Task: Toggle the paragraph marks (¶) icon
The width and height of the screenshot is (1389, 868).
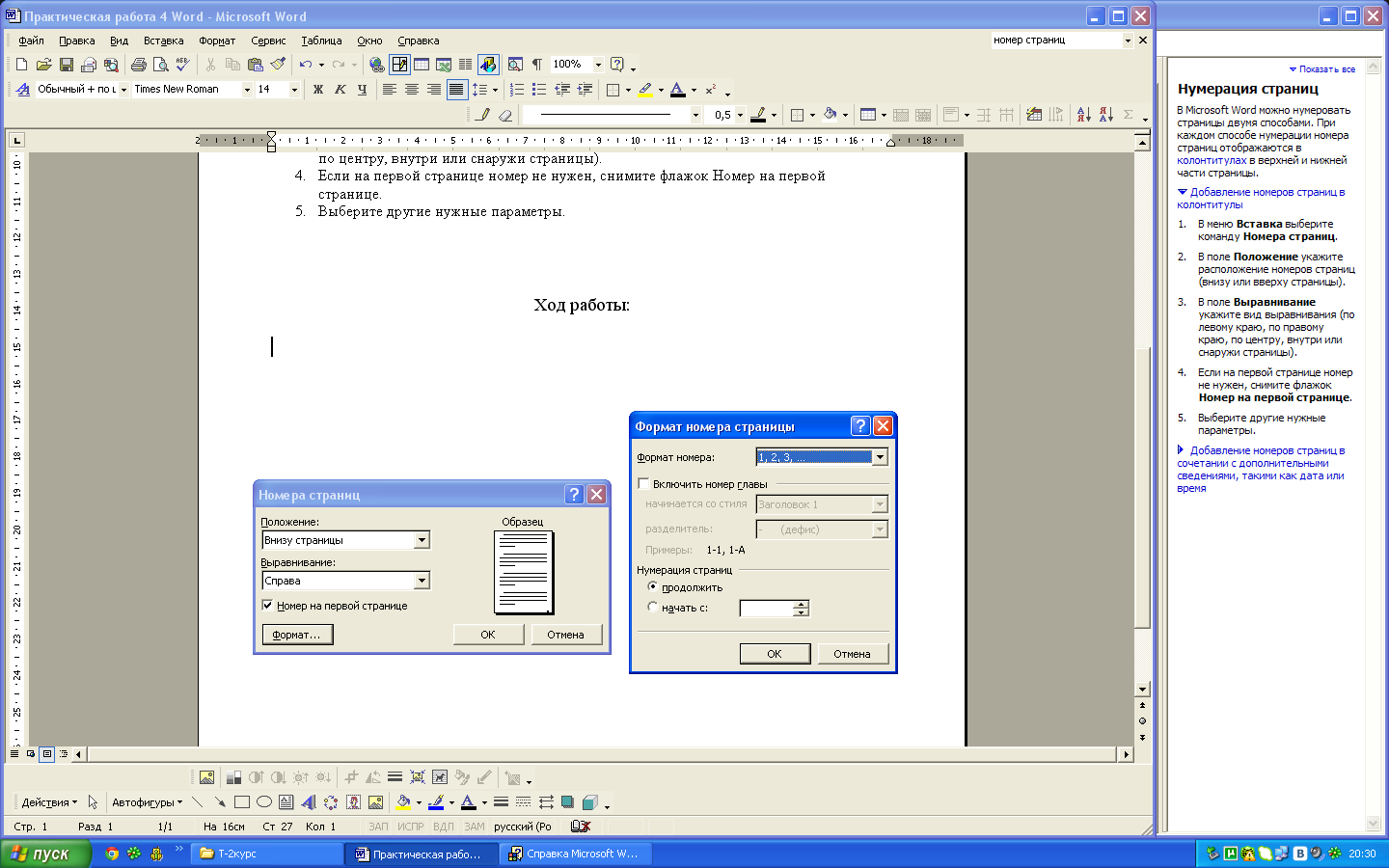Action: 537,65
